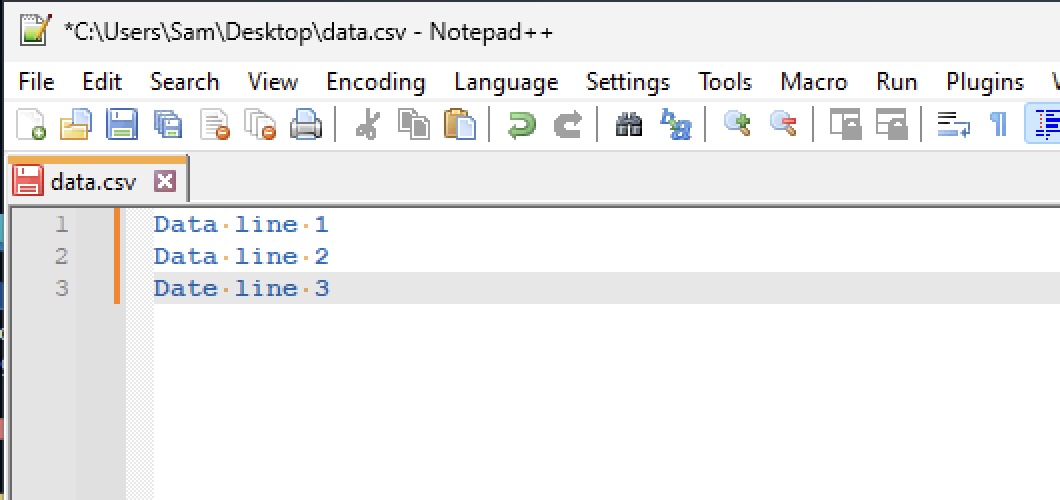1060x500 pixels.
Task: Click the Synchronize Horizontal Scrolling icon
Action: 891,124
